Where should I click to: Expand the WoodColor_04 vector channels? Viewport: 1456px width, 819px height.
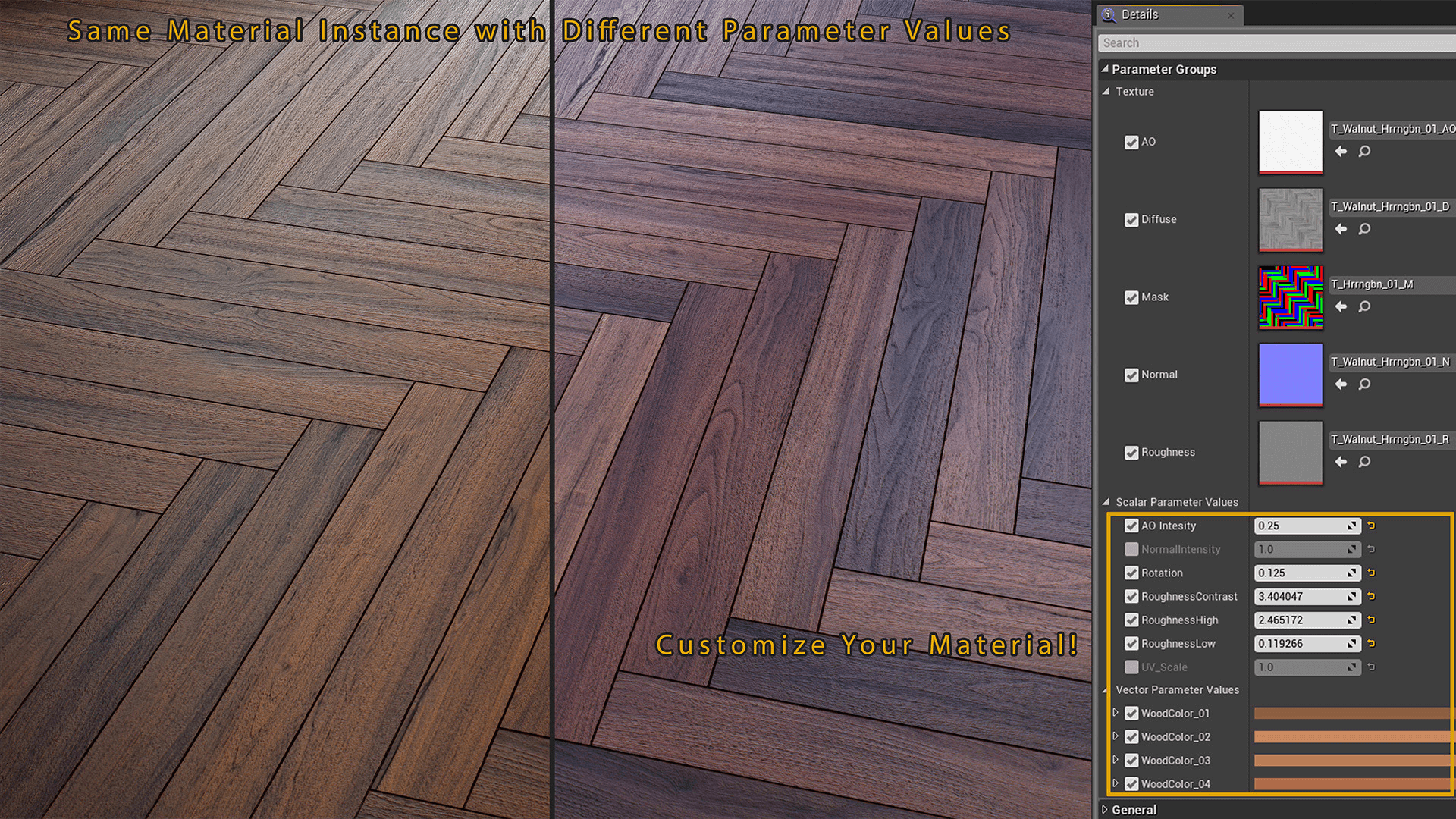1116,783
